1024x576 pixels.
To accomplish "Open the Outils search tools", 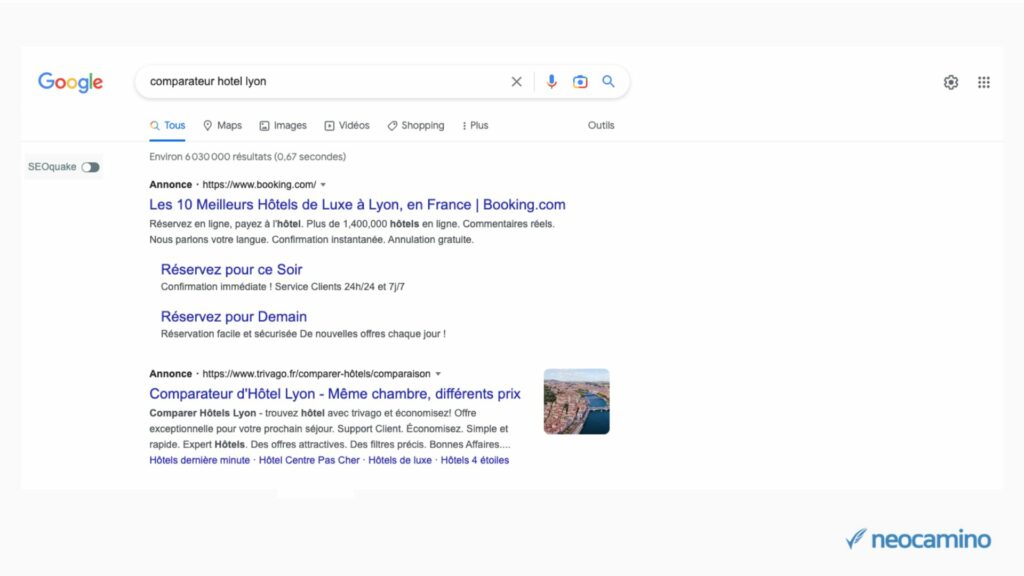I will (601, 125).
